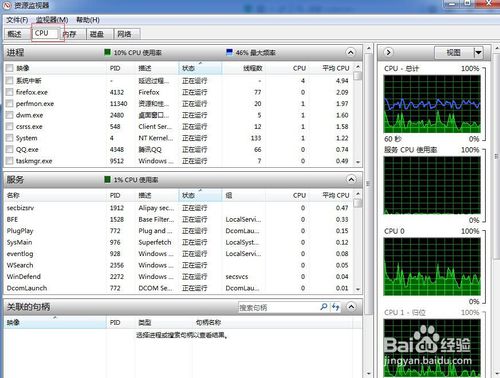
Task: Sort services by 名称 column
Action: coord(55,195)
